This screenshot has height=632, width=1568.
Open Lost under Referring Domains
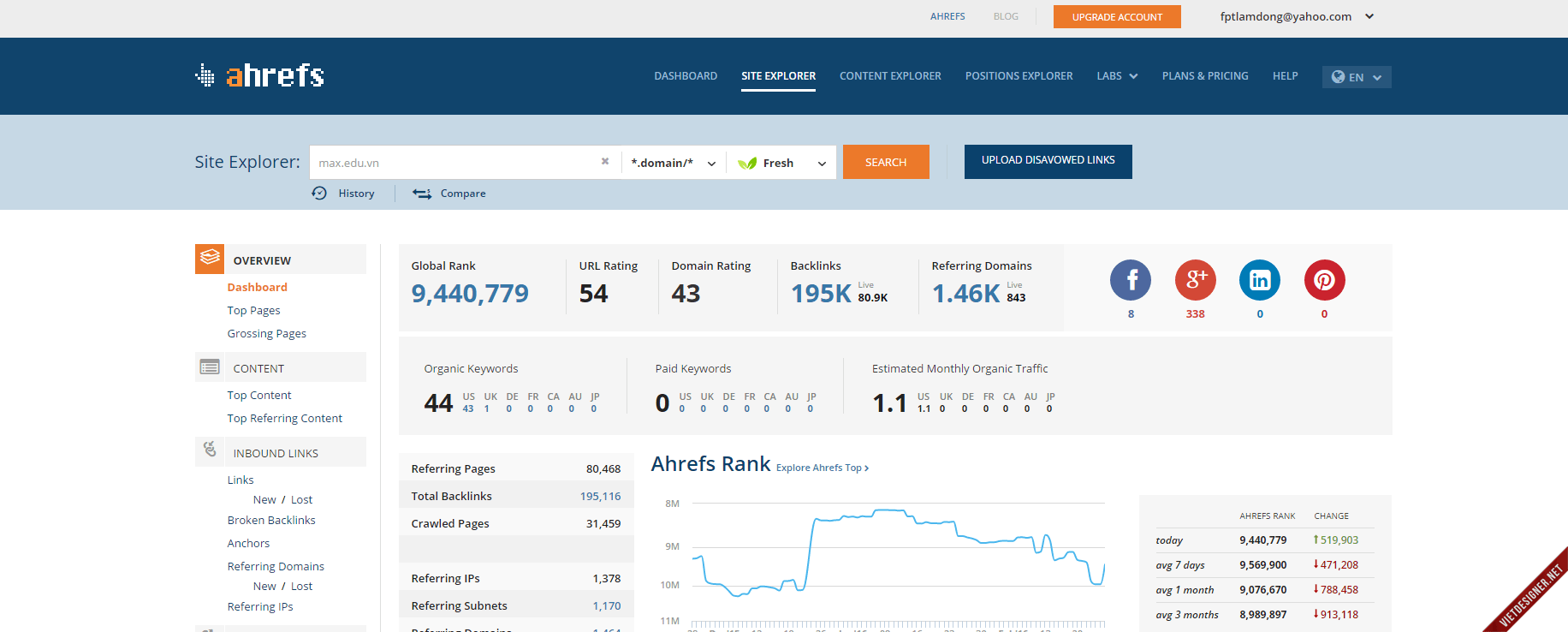pos(301,586)
